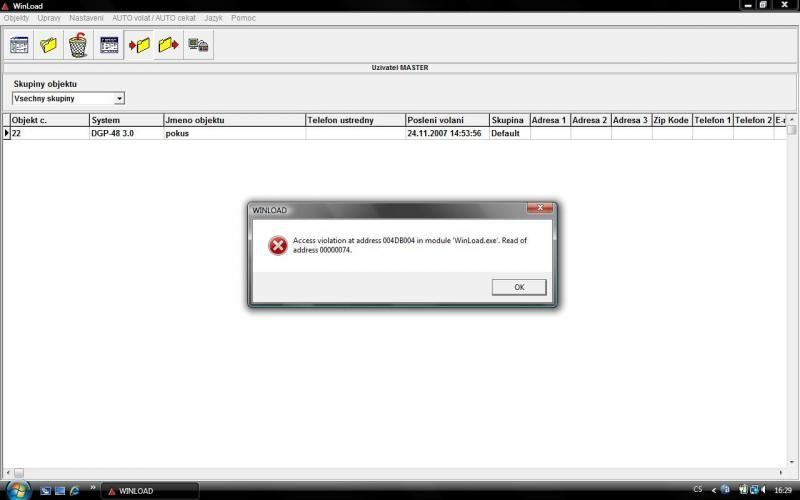The image size is (800, 500).
Task: Click the trash bin delete icon
Action: pyautogui.click(x=78, y=45)
